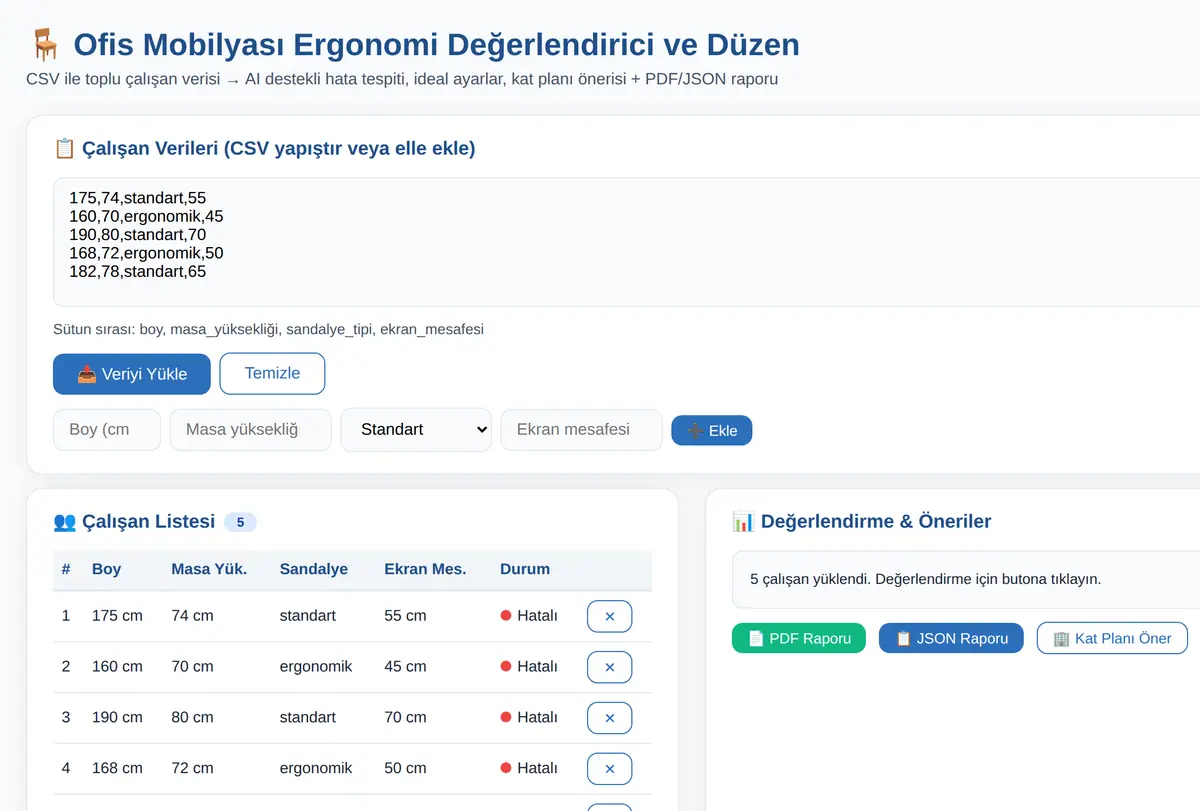The height and width of the screenshot is (811, 1200).
Task: Click red status dot in row 3
Action: pos(506,717)
